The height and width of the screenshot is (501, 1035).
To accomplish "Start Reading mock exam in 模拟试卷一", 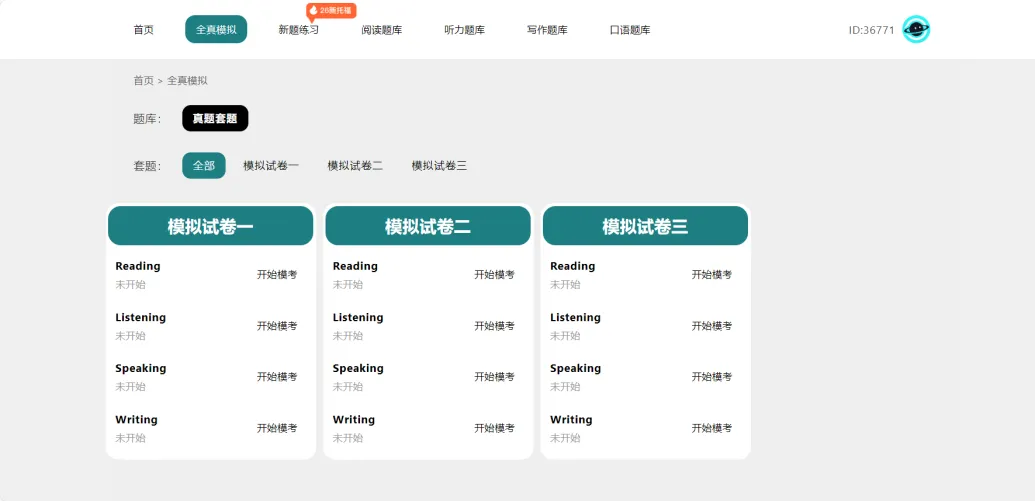I will [277, 275].
